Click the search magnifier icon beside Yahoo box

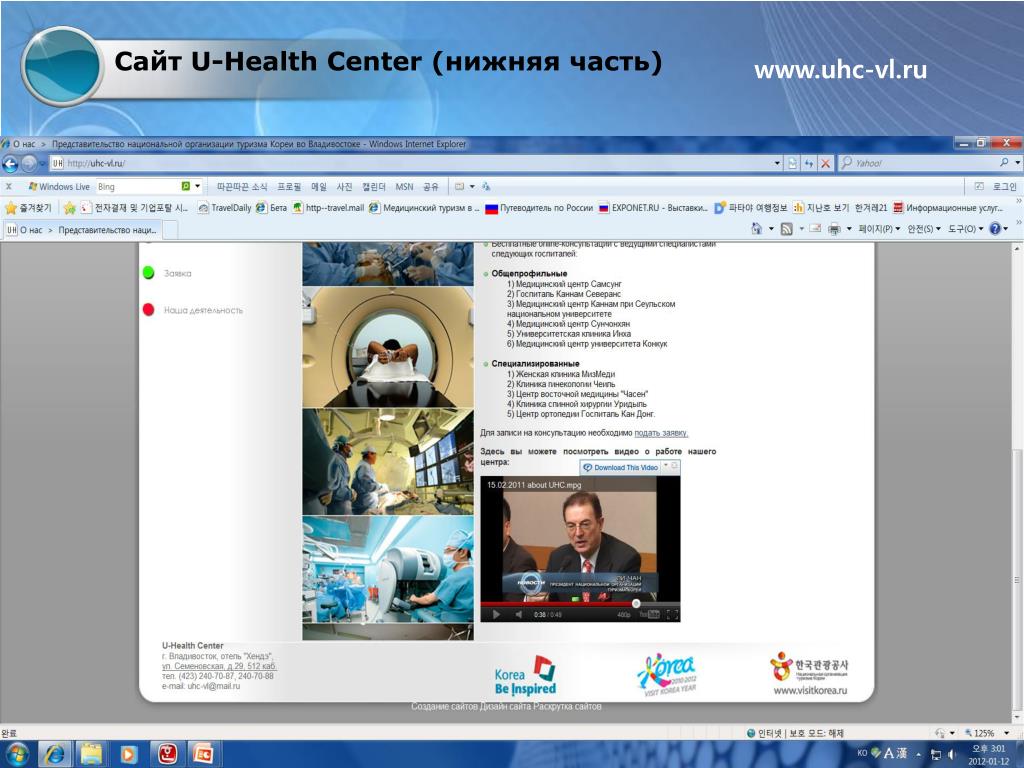pyautogui.click(x=1004, y=163)
